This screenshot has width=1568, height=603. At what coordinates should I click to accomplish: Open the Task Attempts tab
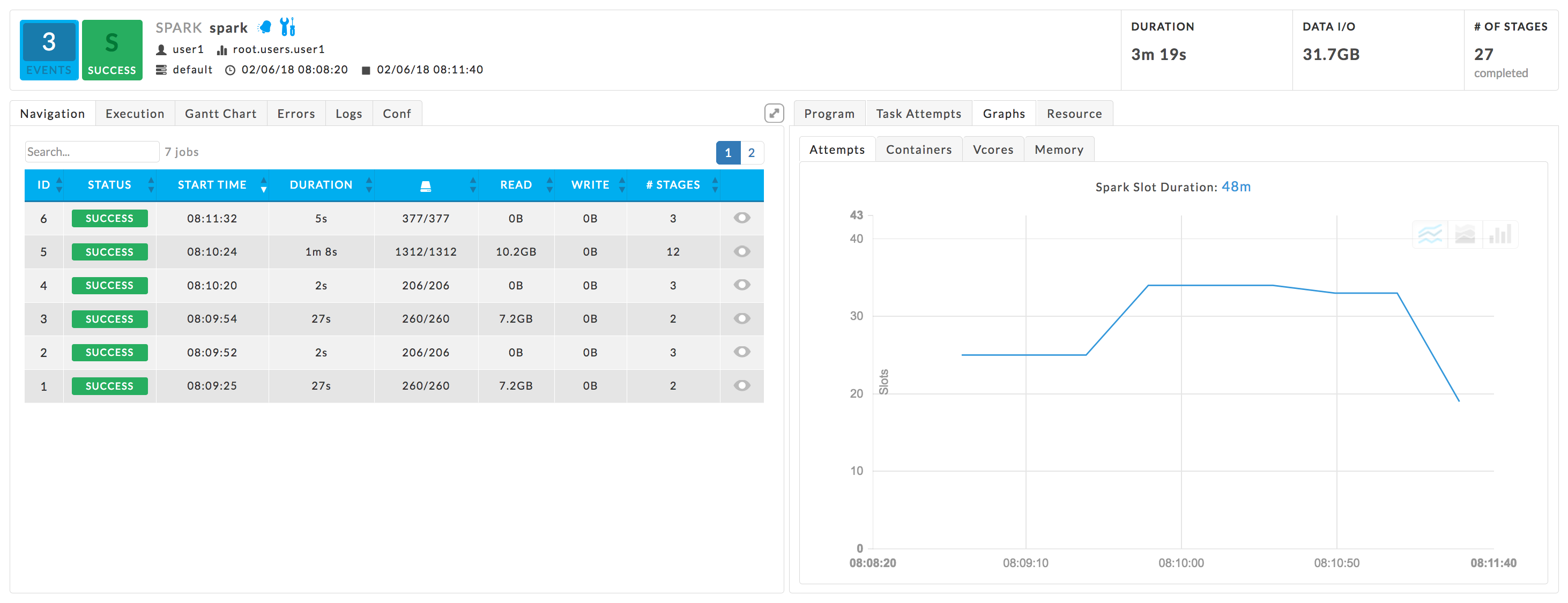tap(918, 114)
